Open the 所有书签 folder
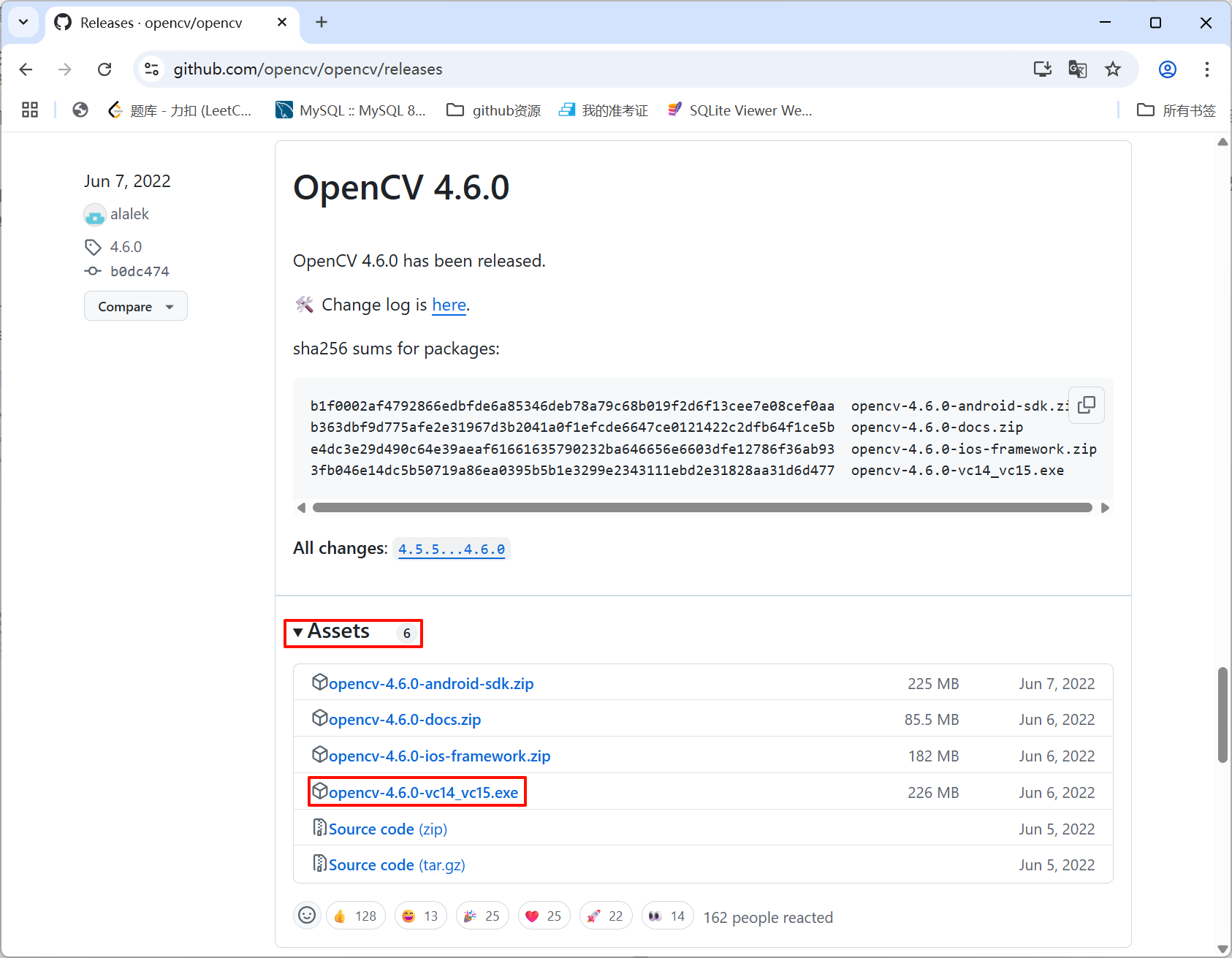This screenshot has width=1232, height=958. pyautogui.click(x=1176, y=110)
